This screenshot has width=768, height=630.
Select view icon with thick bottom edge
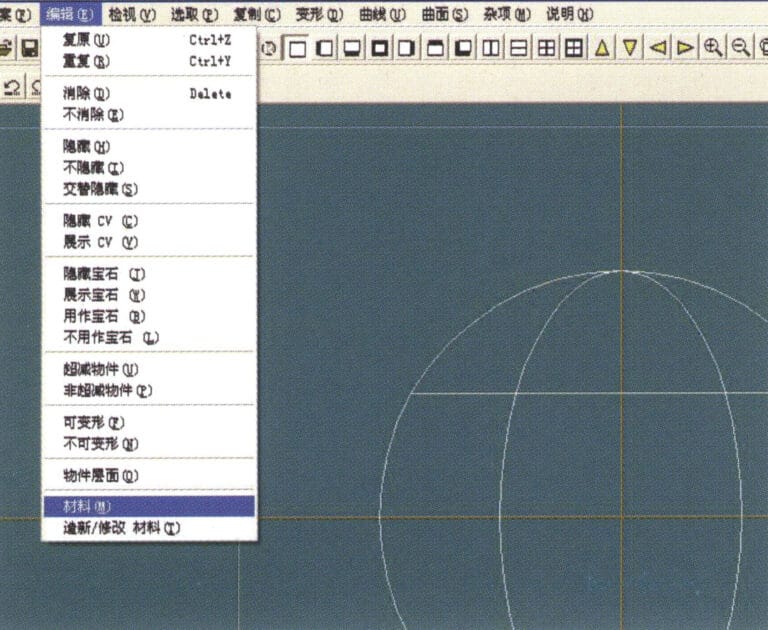(352, 48)
